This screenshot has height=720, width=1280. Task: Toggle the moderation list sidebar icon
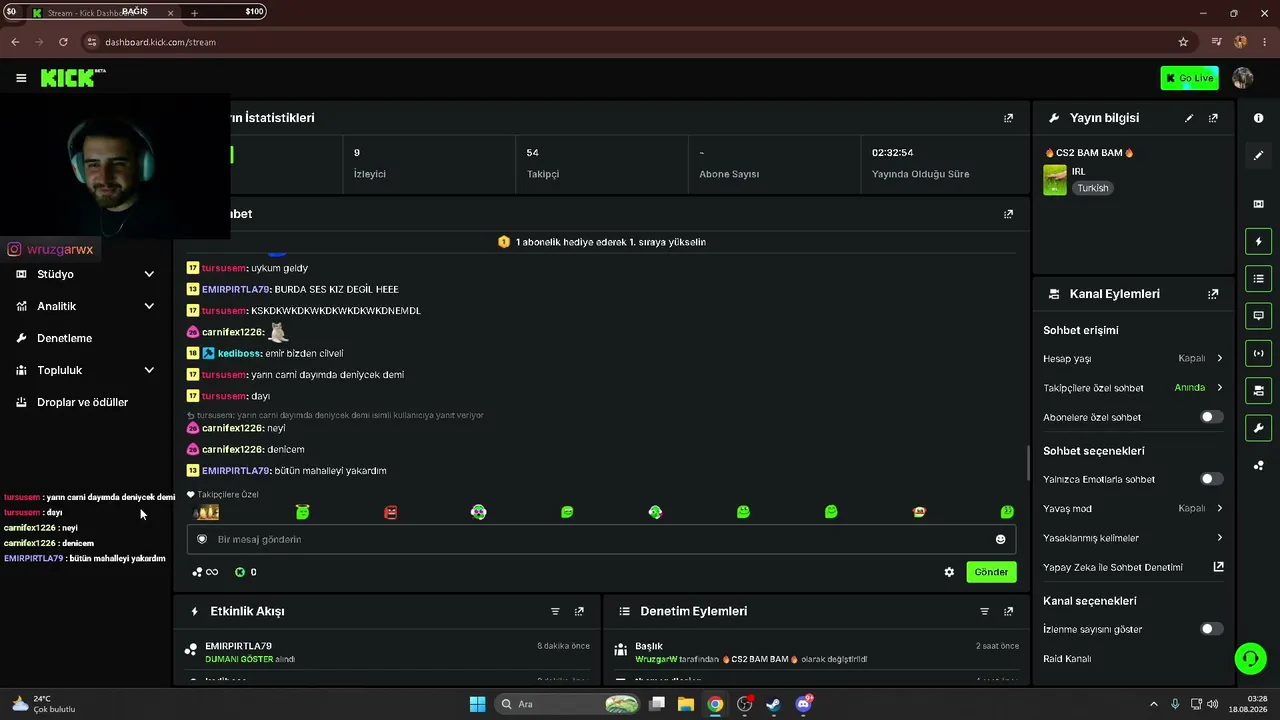pos(1258,278)
